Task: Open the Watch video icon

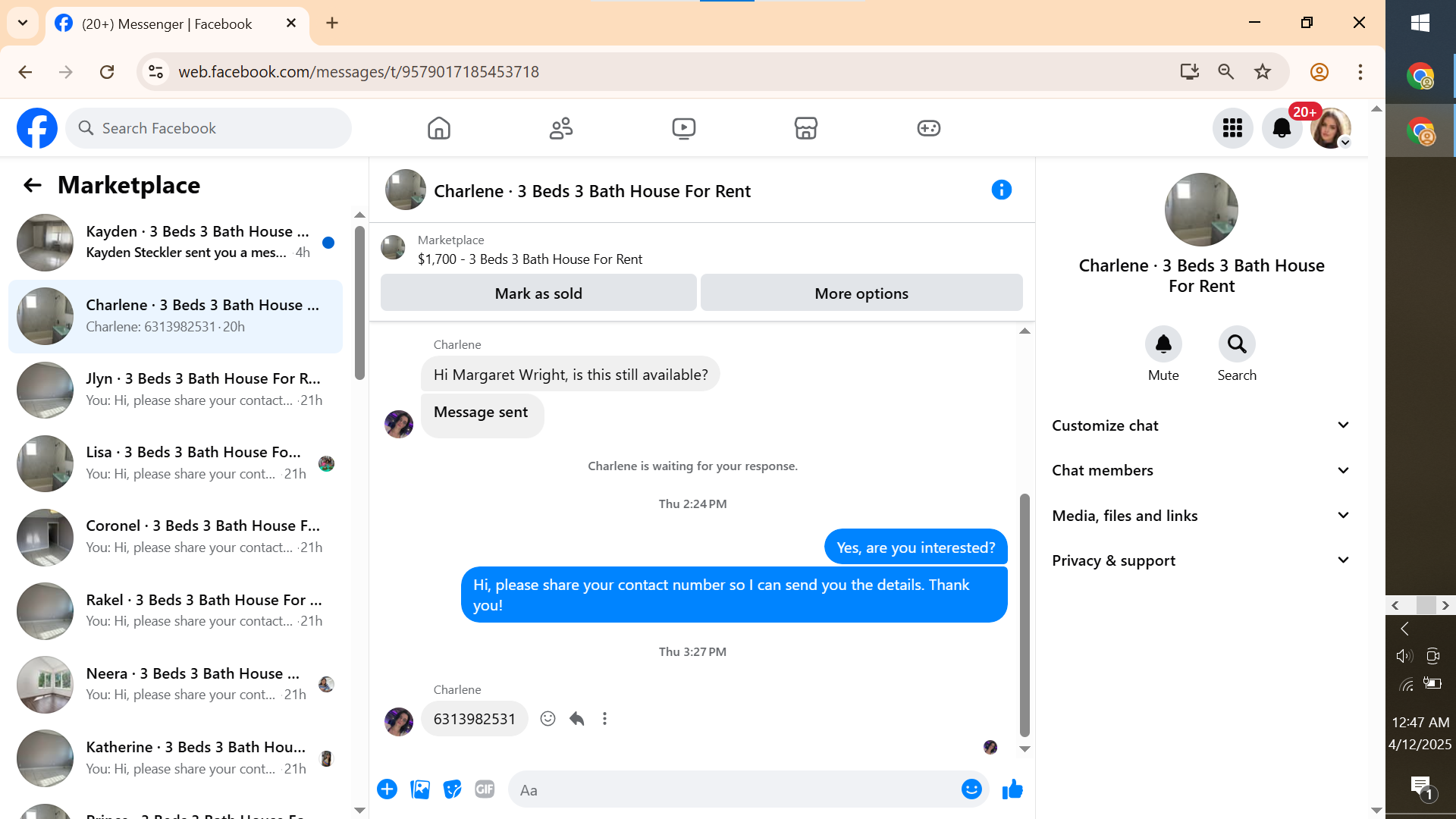Action: [x=684, y=128]
